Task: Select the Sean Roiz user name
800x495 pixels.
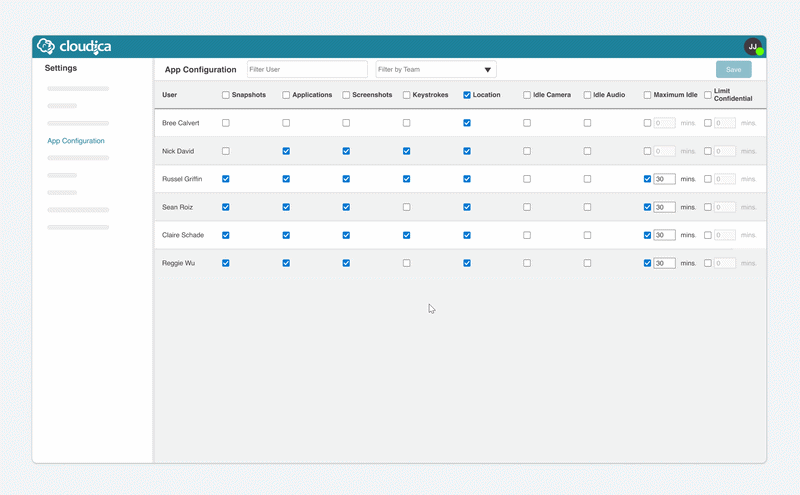Action: pyautogui.click(x=178, y=207)
